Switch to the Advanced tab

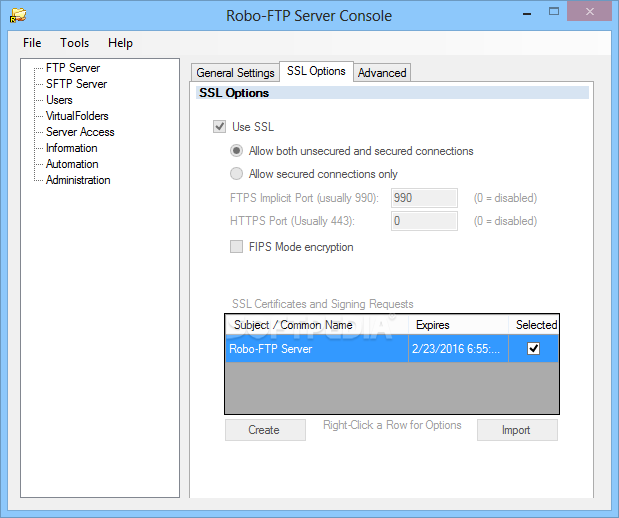382,73
